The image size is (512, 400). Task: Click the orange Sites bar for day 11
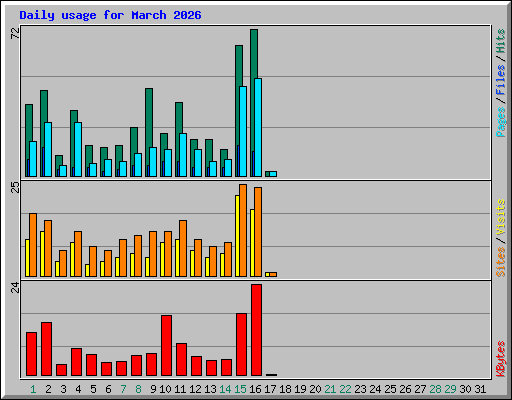(x=183, y=248)
